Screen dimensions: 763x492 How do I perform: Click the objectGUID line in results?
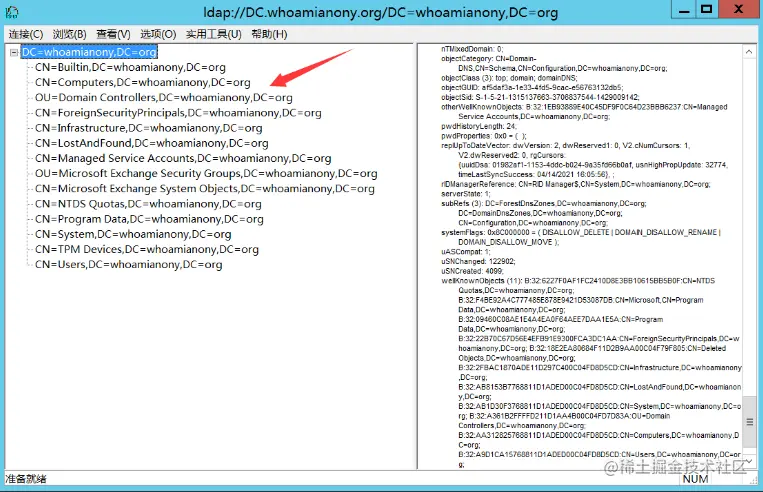532,88
